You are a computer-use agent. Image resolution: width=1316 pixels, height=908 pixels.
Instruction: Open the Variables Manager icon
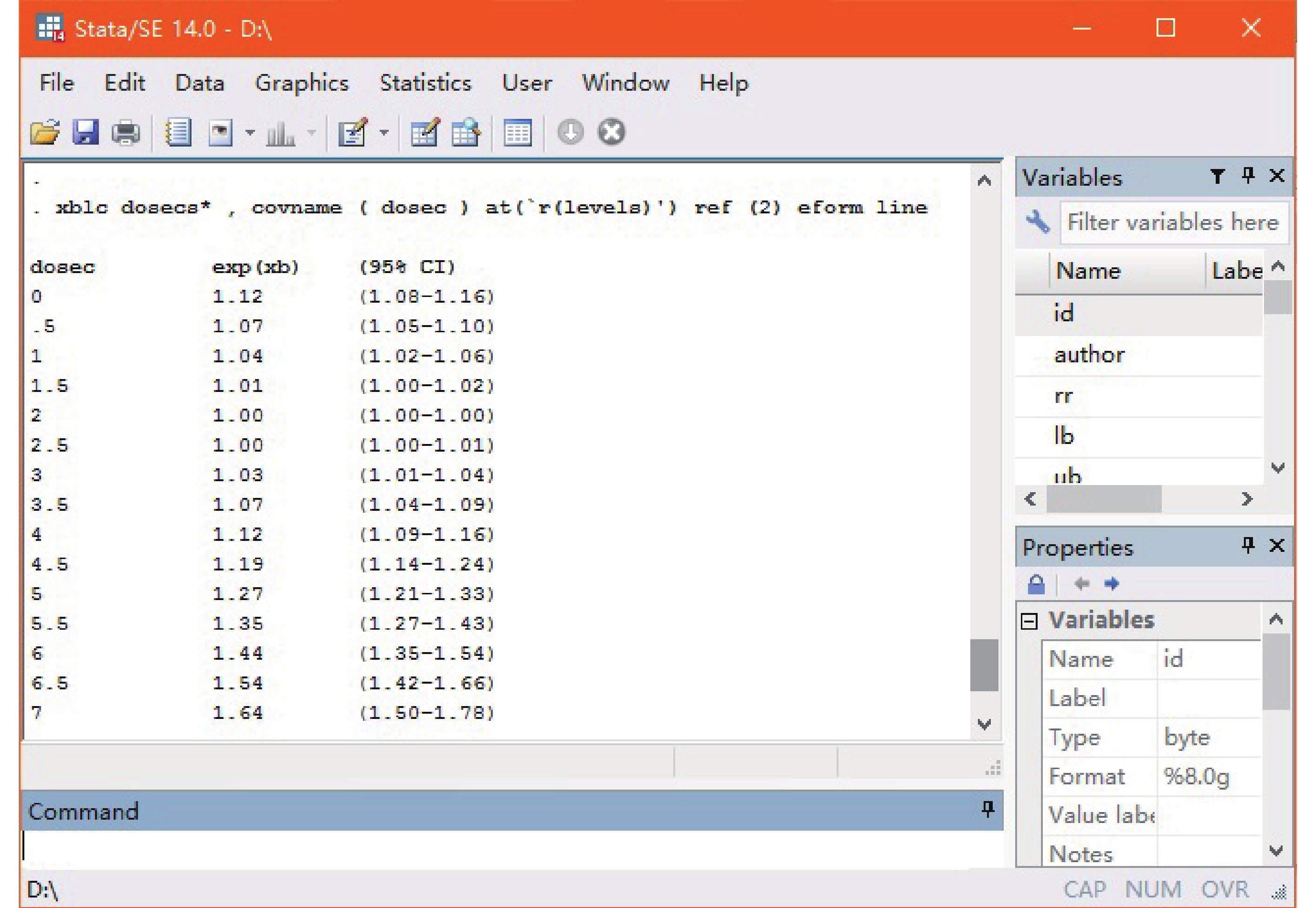click(518, 133)
